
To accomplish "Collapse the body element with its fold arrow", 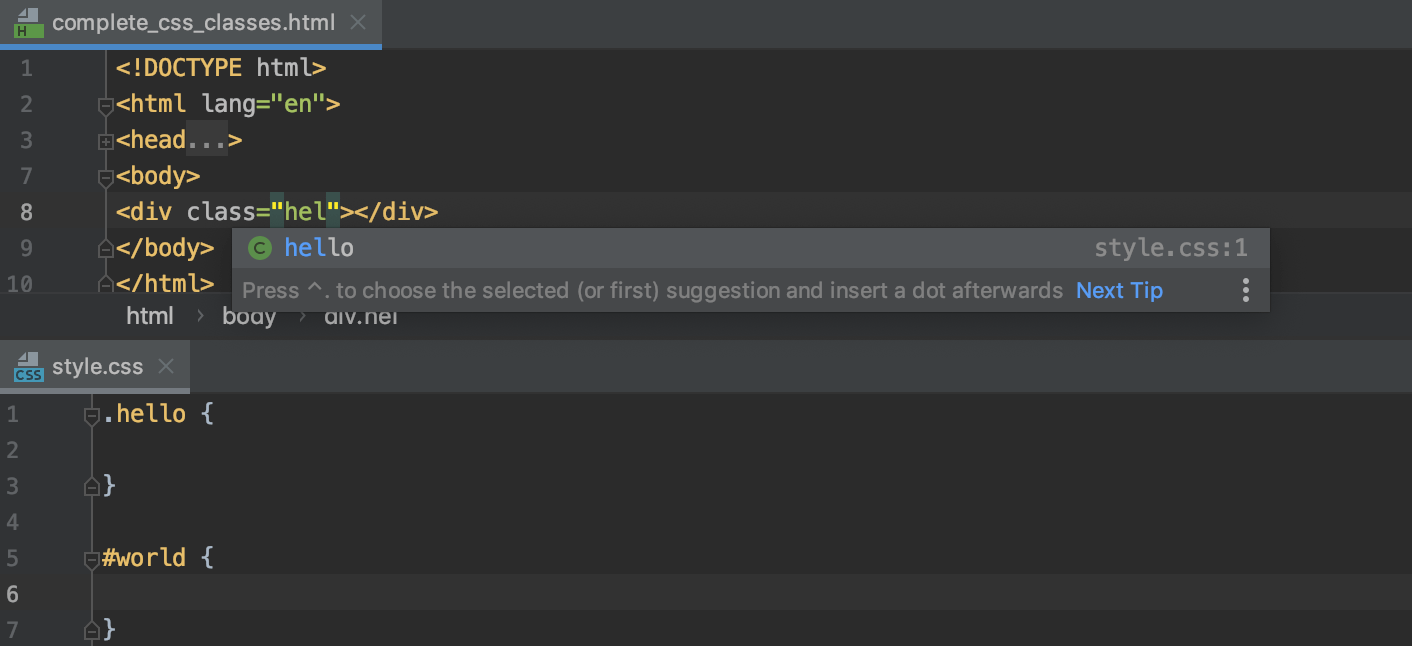I will [106, 176].
